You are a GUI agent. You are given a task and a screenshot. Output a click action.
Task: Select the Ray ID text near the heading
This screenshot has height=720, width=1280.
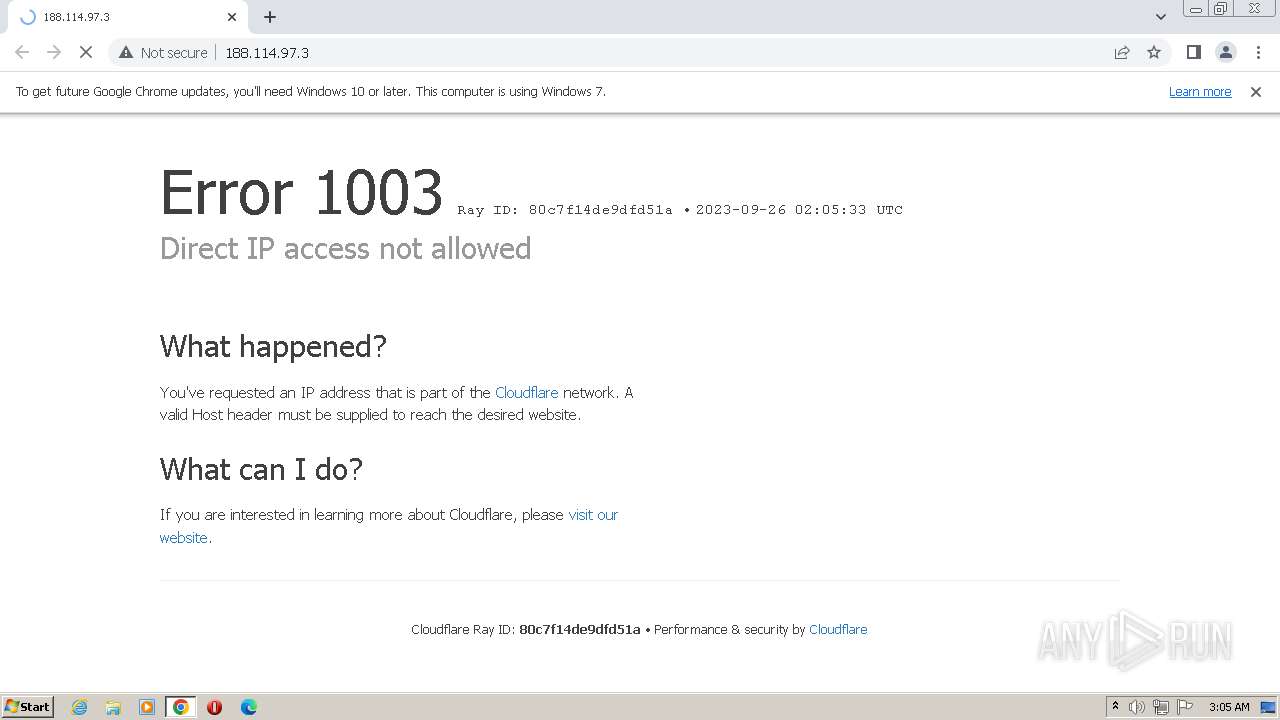coord(565,210)
